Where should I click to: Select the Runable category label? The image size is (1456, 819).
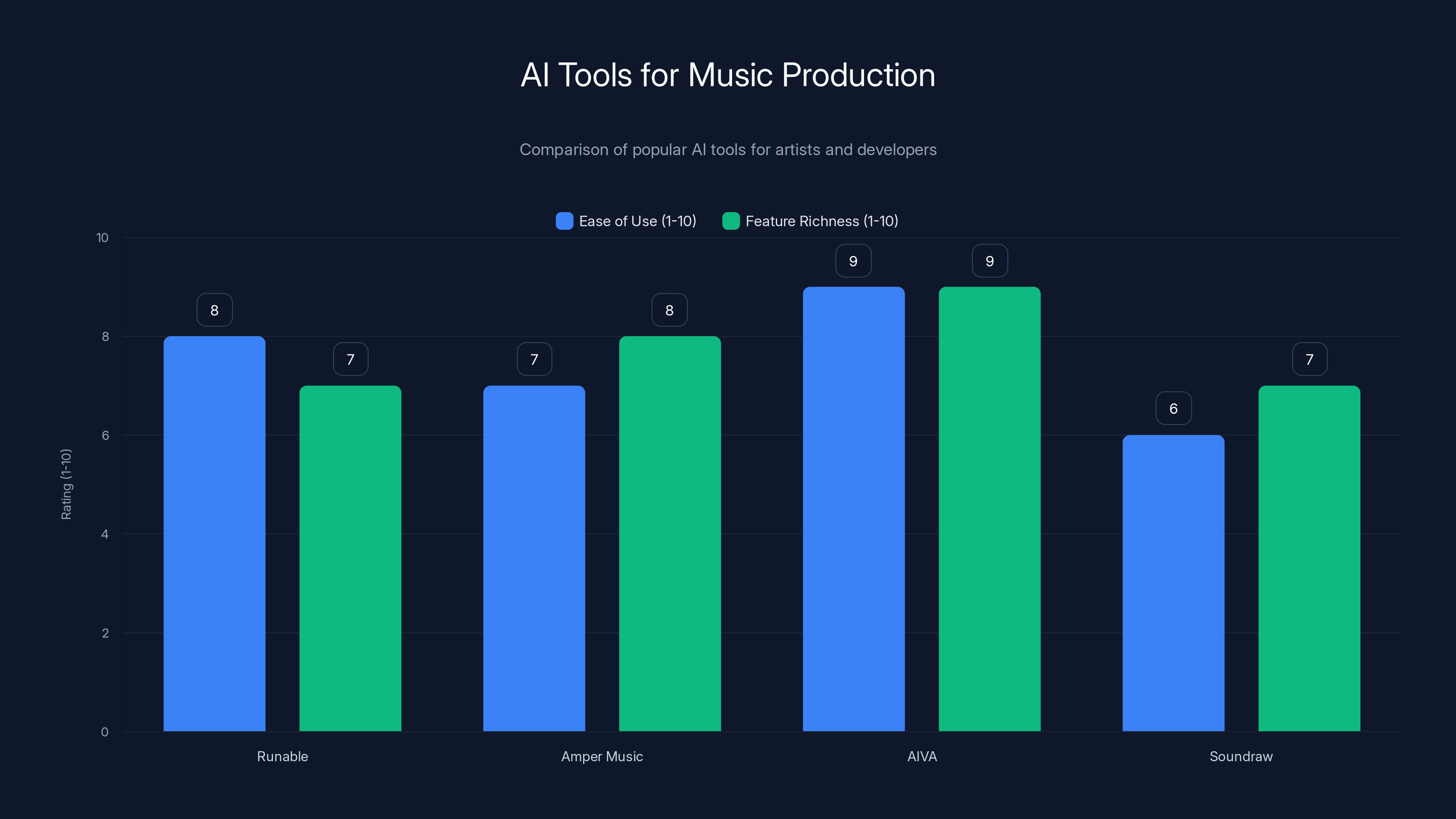click(282, 756)
